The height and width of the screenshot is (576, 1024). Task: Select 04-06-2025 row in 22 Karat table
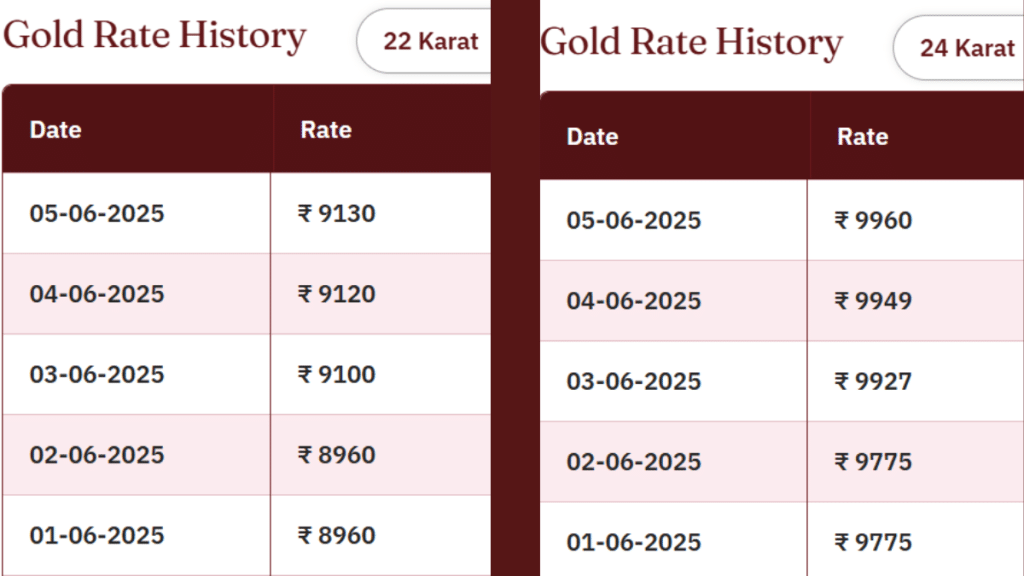[x=247, y=294]
